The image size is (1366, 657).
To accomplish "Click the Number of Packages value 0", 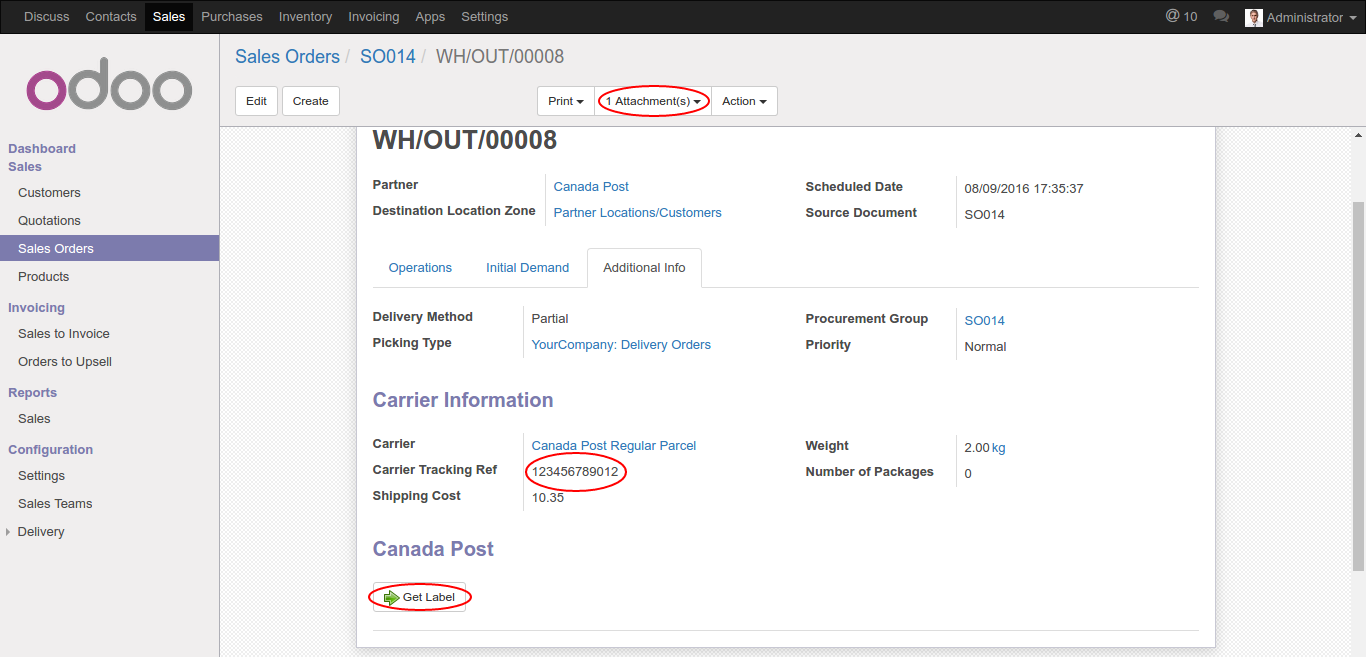I will 968,474.
